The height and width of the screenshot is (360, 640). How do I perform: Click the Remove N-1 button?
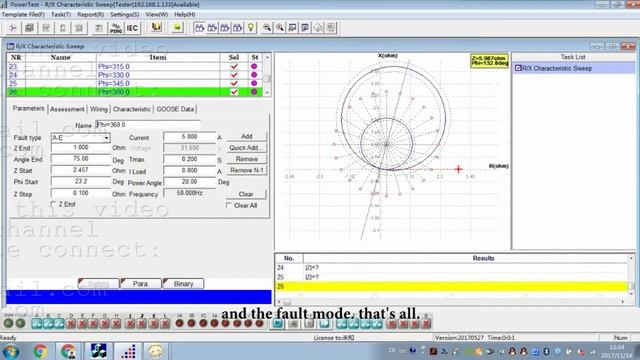pos(247,170)
